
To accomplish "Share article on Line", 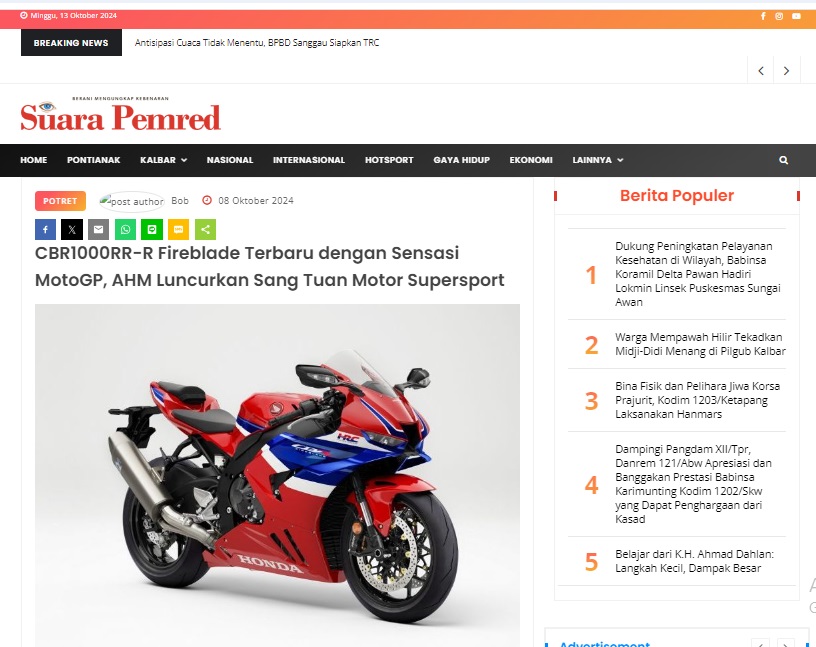I will [x=152, y=230].
